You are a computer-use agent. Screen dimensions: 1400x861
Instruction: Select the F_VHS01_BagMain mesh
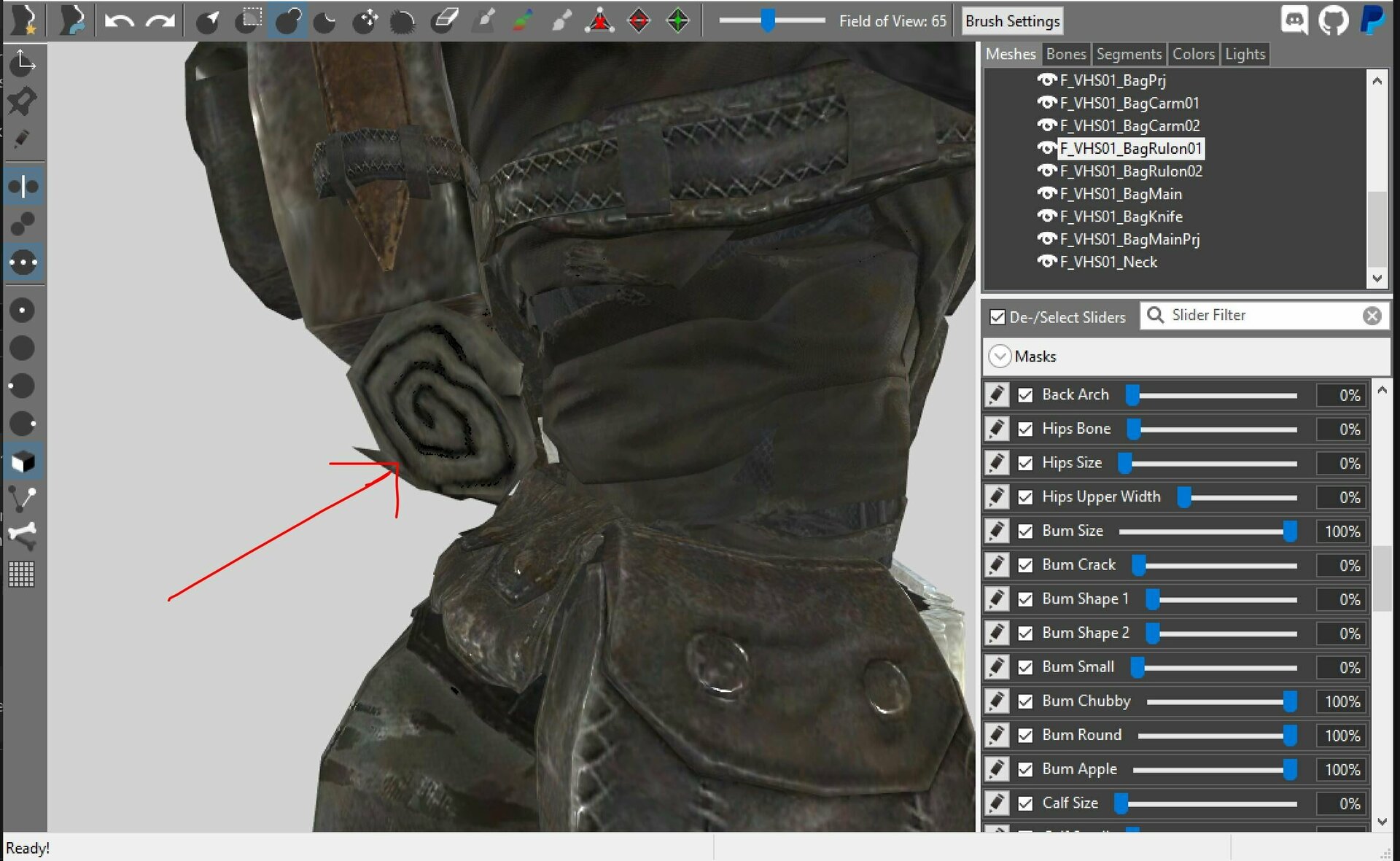(1121, 194)
